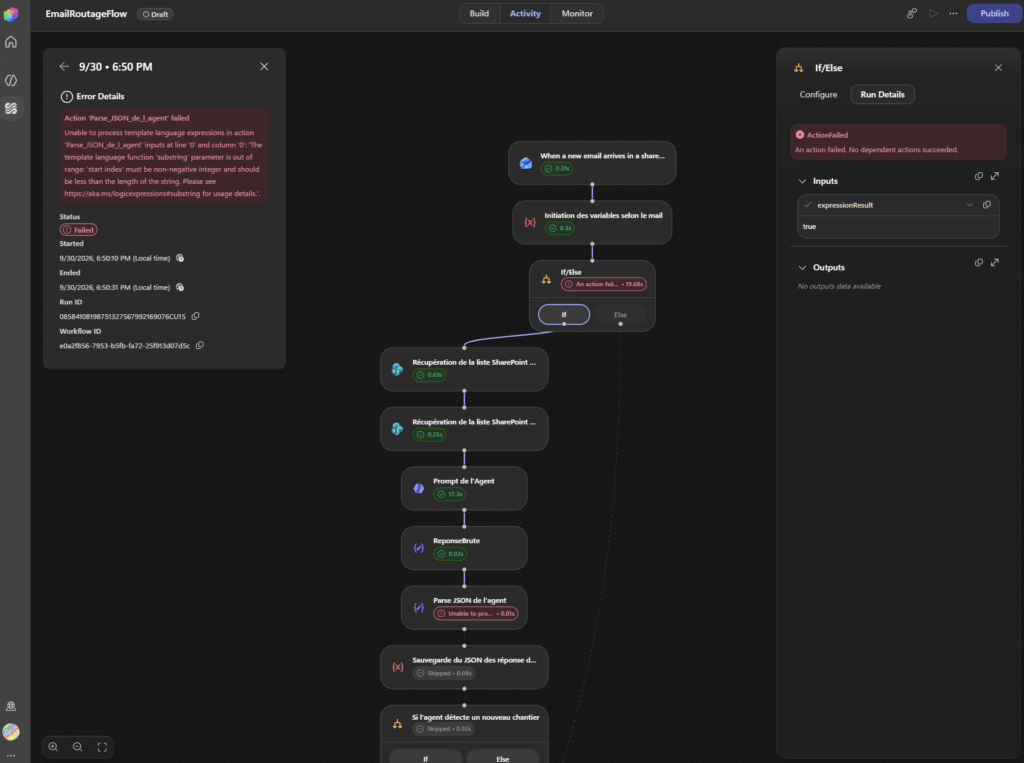Copy the Workflow ID value

coord(200,346)
